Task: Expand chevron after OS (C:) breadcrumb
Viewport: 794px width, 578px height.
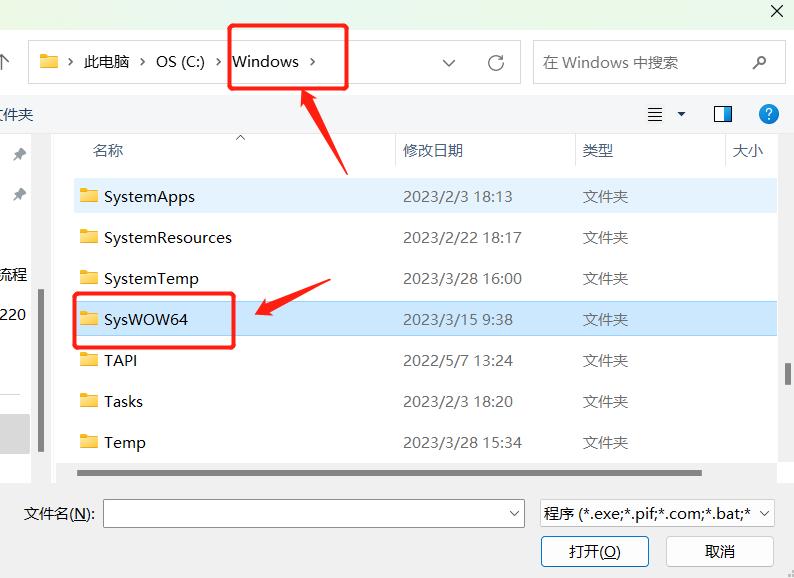Action: click(219, 62)
